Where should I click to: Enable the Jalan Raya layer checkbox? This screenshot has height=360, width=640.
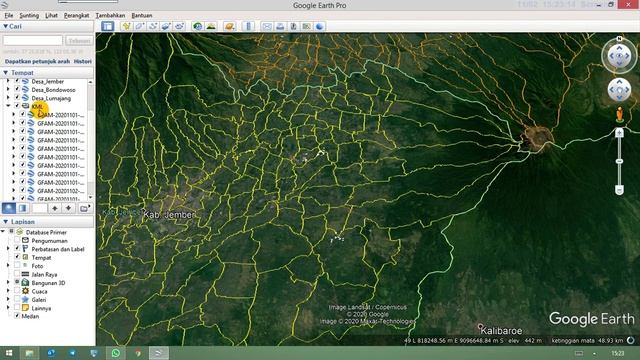click(x=17, y=274)
